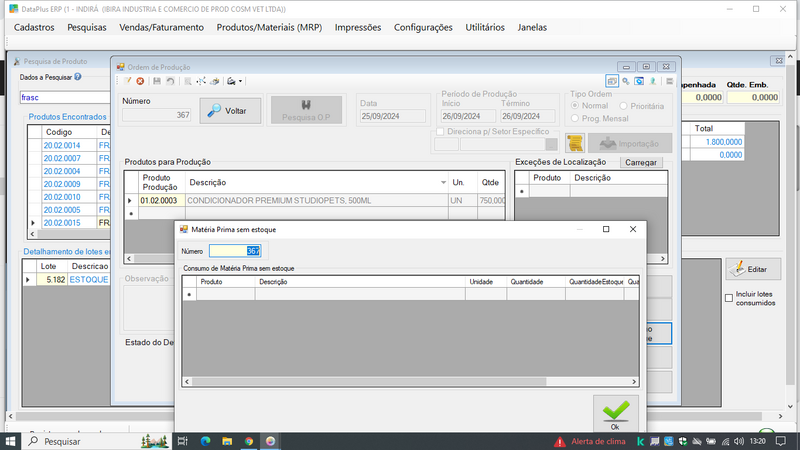Click the green person icon in right toolbar
Screen dimensions: 800x450
(x=653, y=81)
